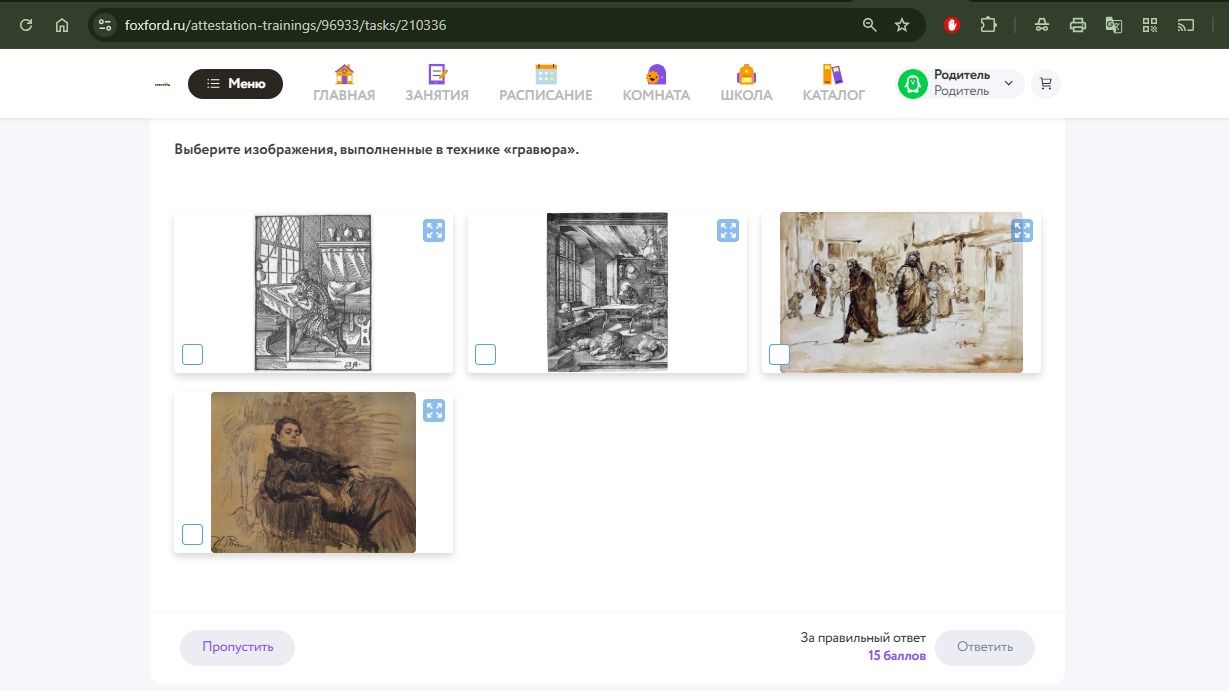This screenshot has height=691, width=1229.
Task: Click the zoom magnifier icon in address bar
Action: click(x=870, y=25)
